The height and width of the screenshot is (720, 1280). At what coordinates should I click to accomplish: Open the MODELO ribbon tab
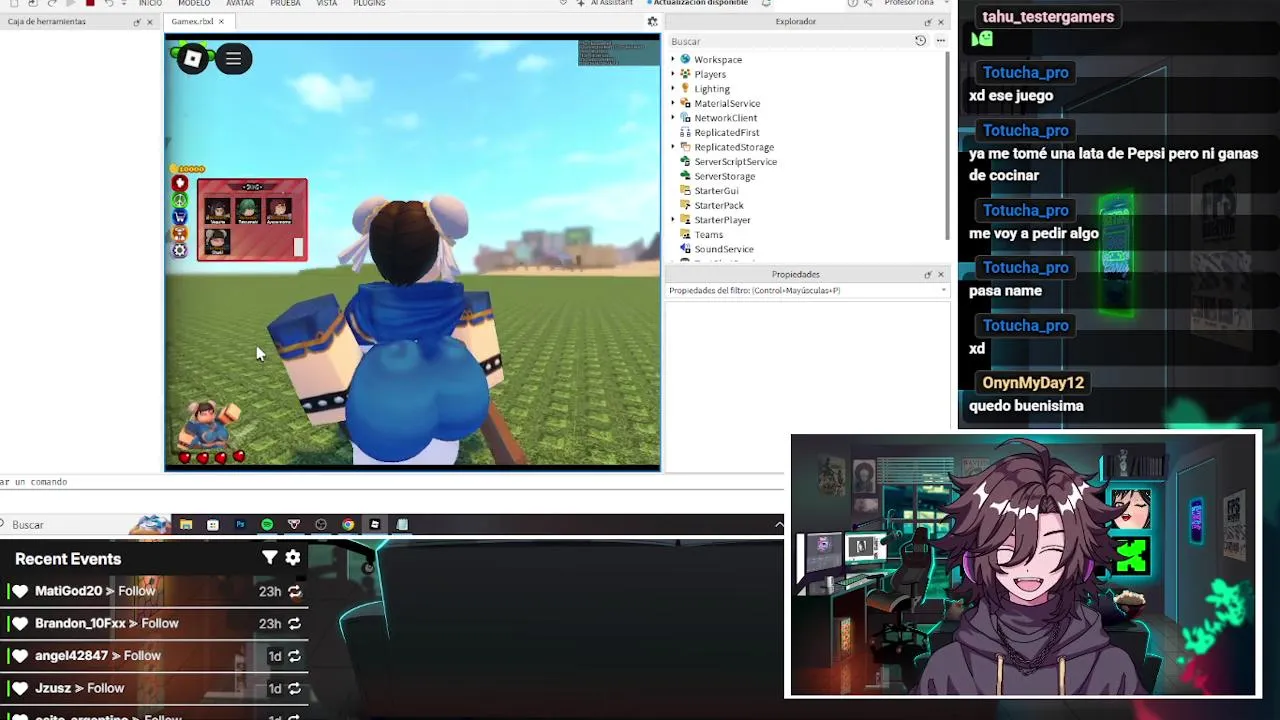[x=194, y=3]
